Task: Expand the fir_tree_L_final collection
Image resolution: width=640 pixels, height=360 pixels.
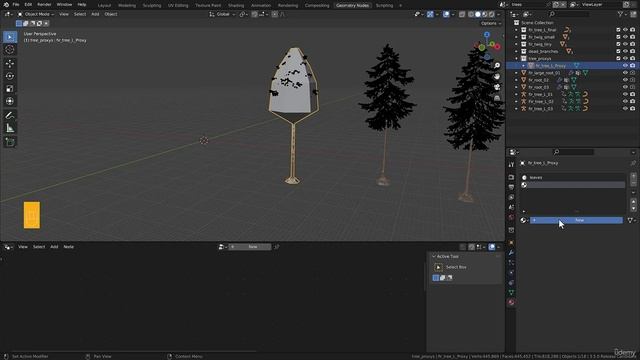Action: click(516, 30)
